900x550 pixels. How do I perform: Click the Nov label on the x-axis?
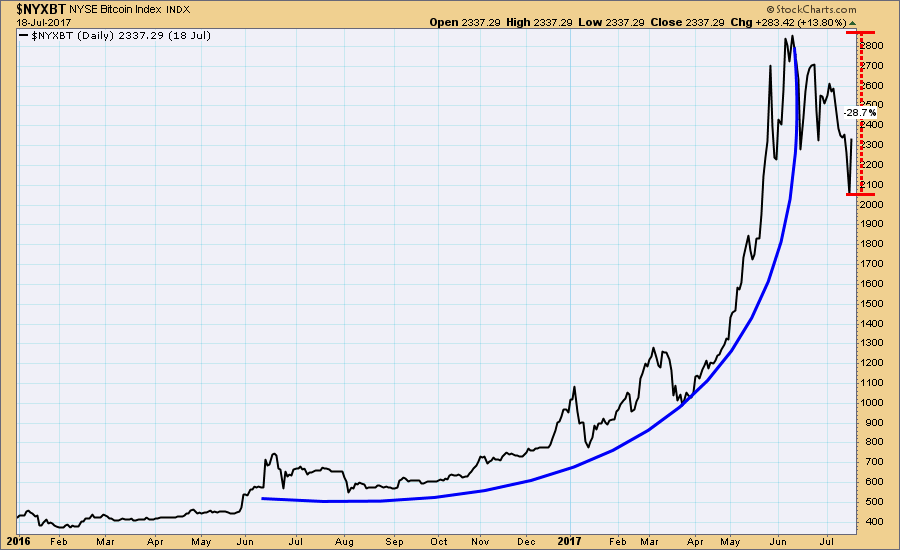pos(480,541)
